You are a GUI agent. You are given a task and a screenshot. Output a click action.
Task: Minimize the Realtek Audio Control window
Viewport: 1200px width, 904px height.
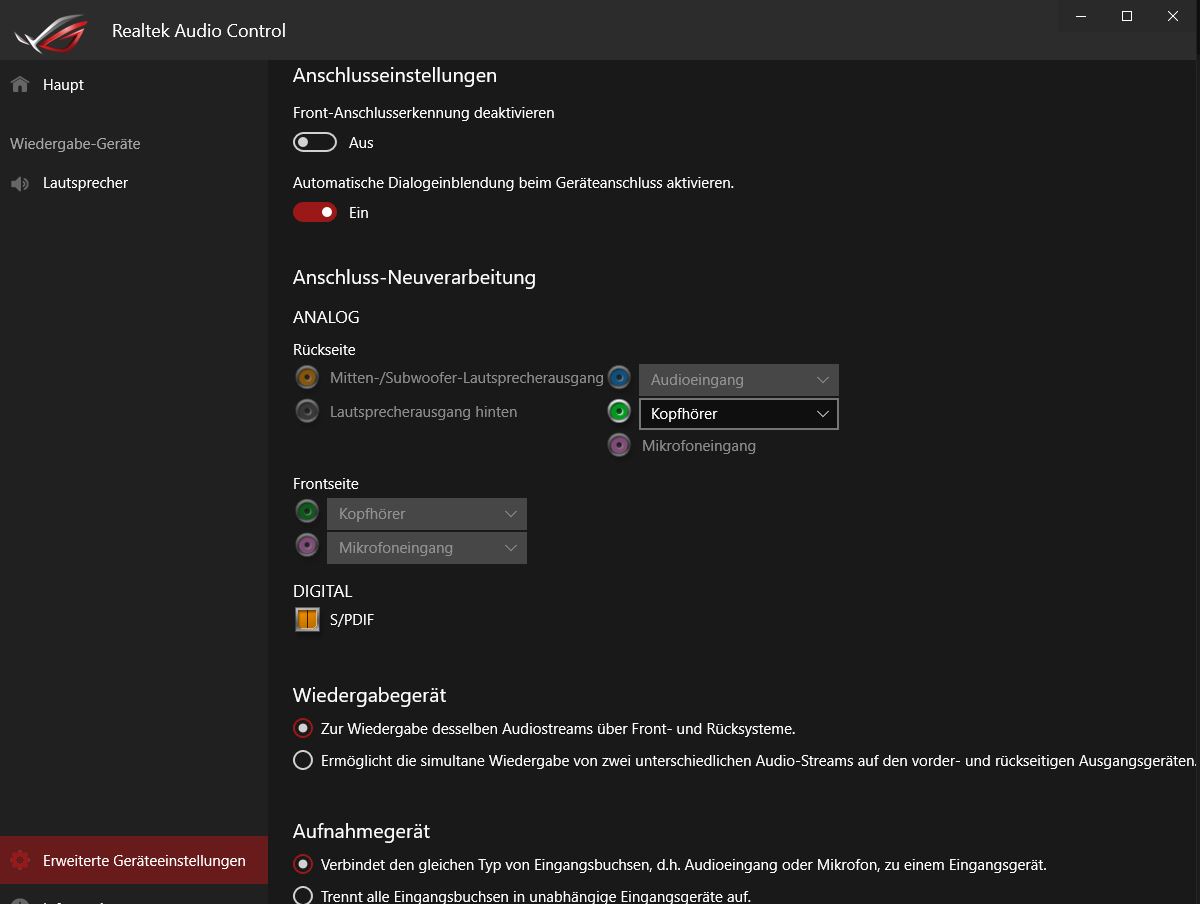point(1081,16)
